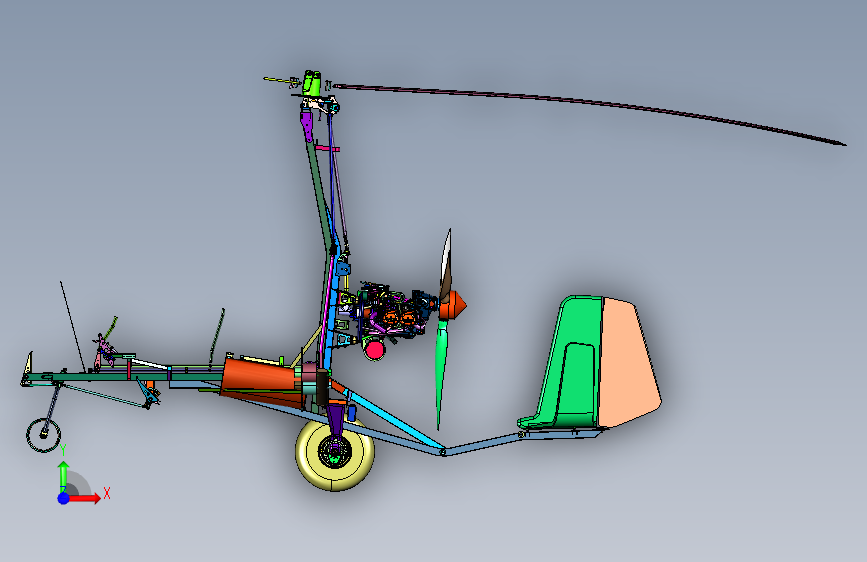Select the purple bracket near the mast top

coord(307,127)
